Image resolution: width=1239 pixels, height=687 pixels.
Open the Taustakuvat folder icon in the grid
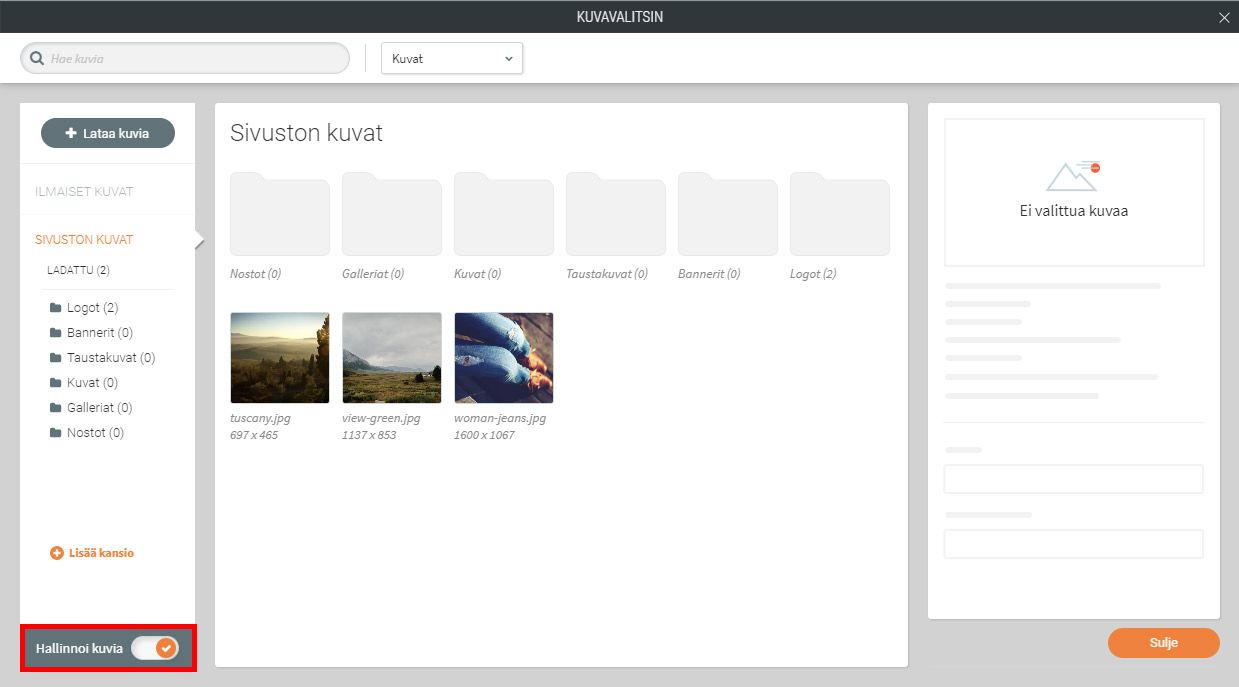point(616,214)
